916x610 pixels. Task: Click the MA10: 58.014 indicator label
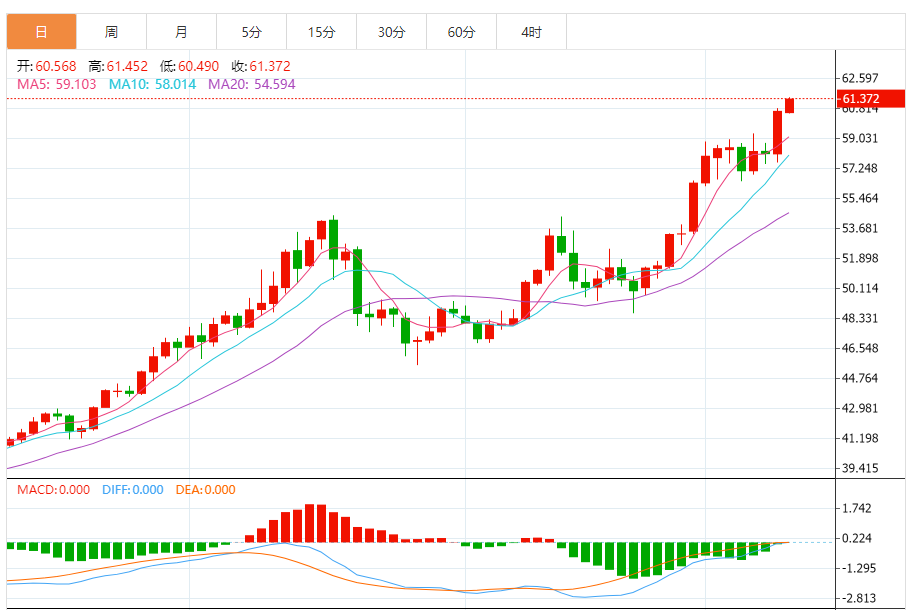152,84
